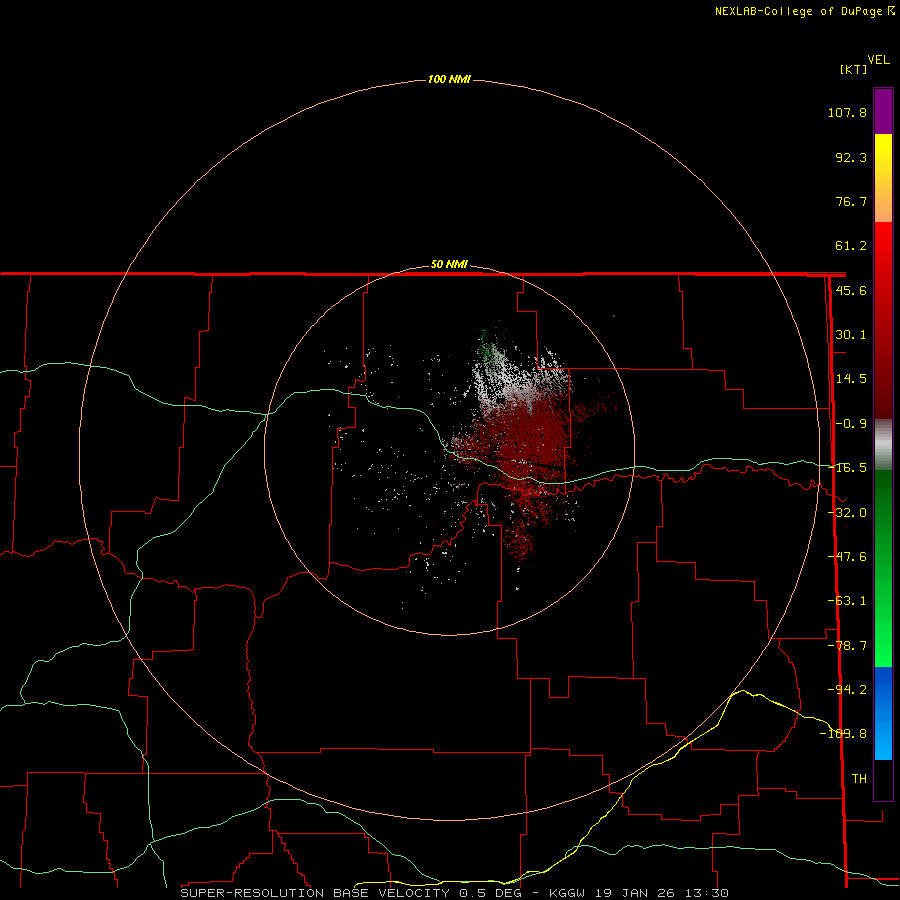
Task: Select the green segment of the color bar
Action: click(x=883, y=568)
